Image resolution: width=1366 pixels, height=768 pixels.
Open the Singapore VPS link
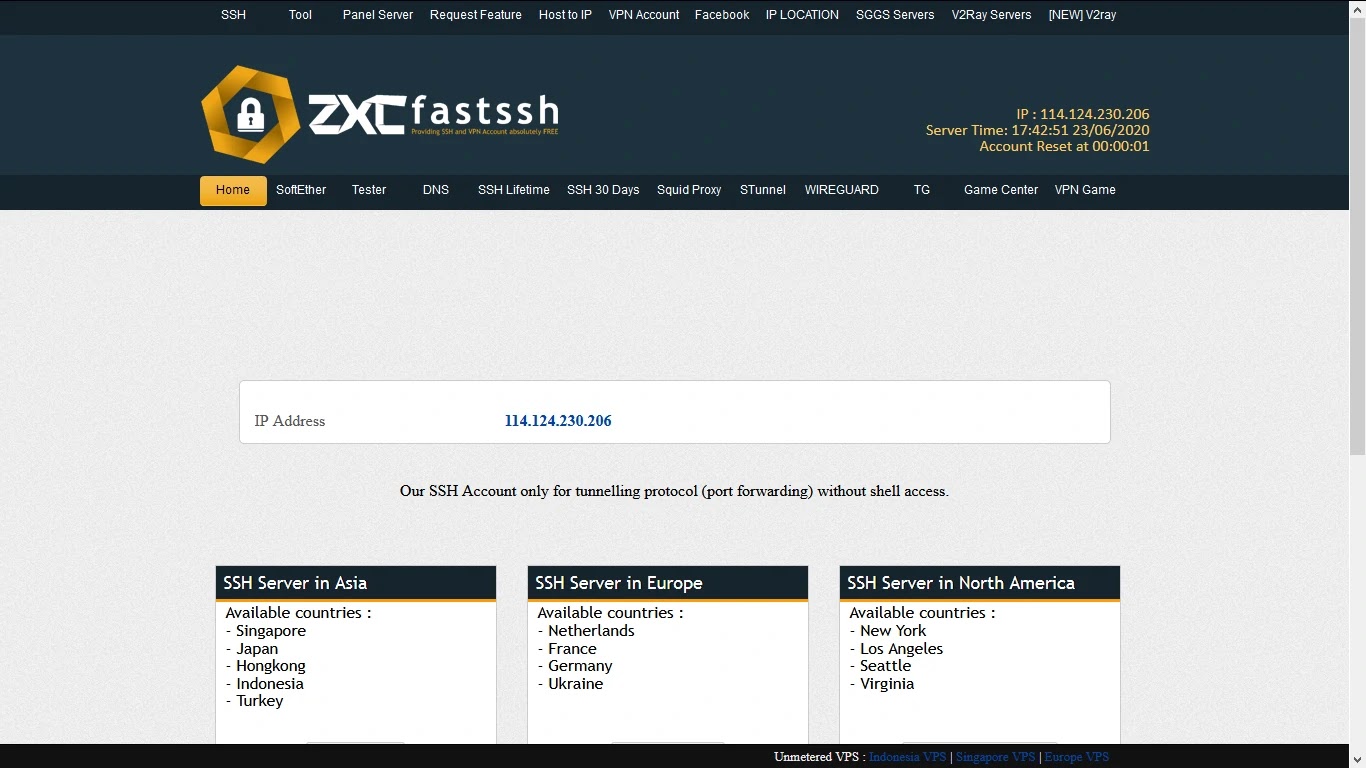coord(995,757)
